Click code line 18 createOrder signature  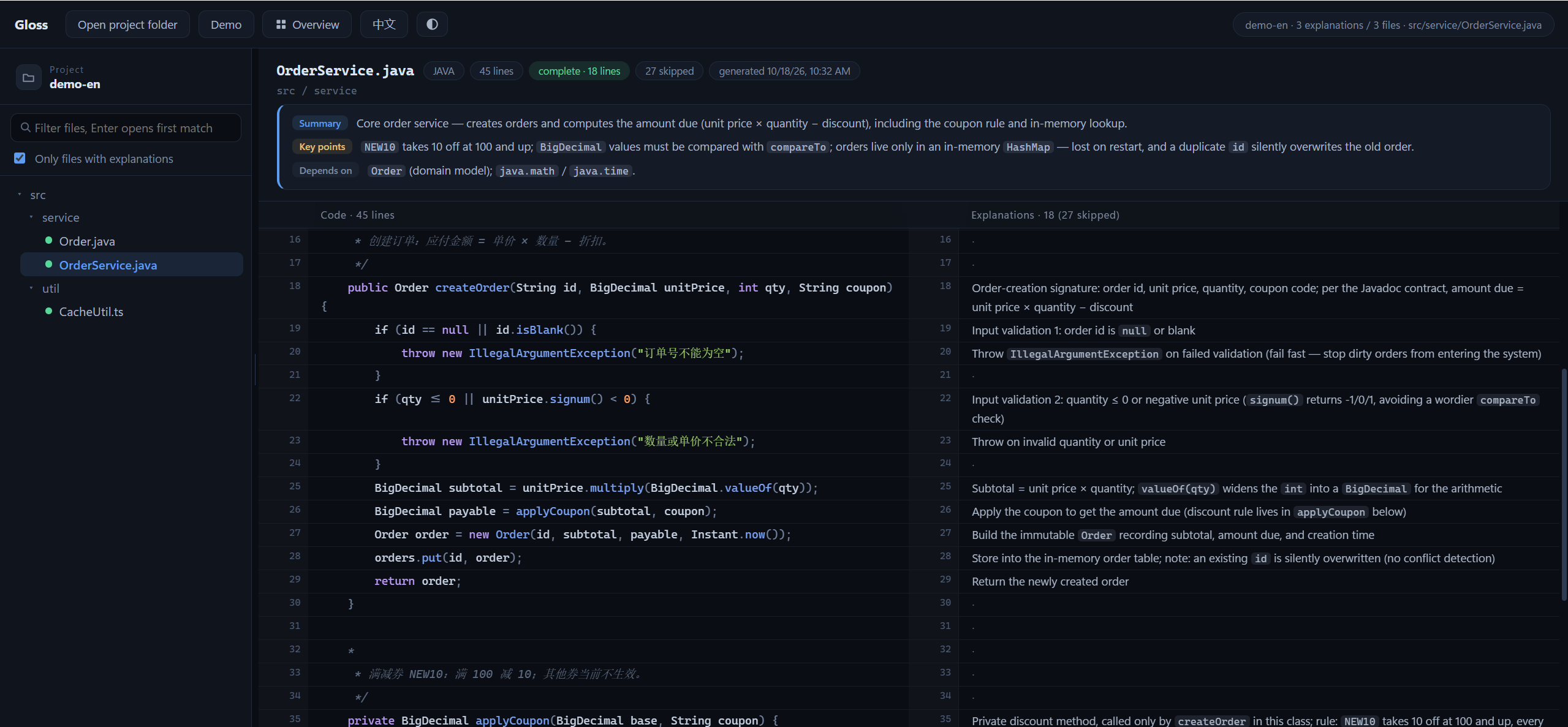608,297
